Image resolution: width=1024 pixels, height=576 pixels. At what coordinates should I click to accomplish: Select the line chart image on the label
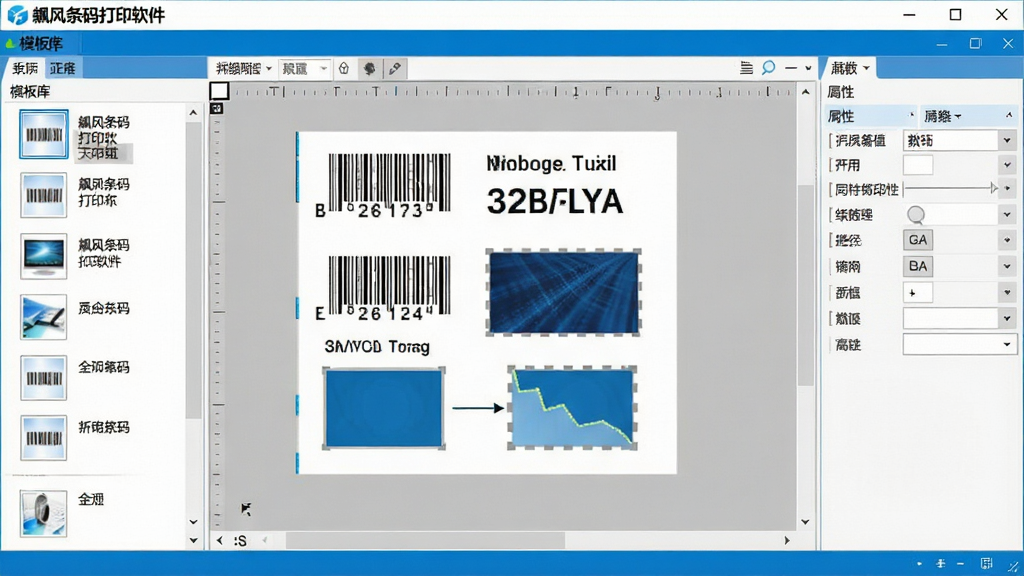coord(573,408)
